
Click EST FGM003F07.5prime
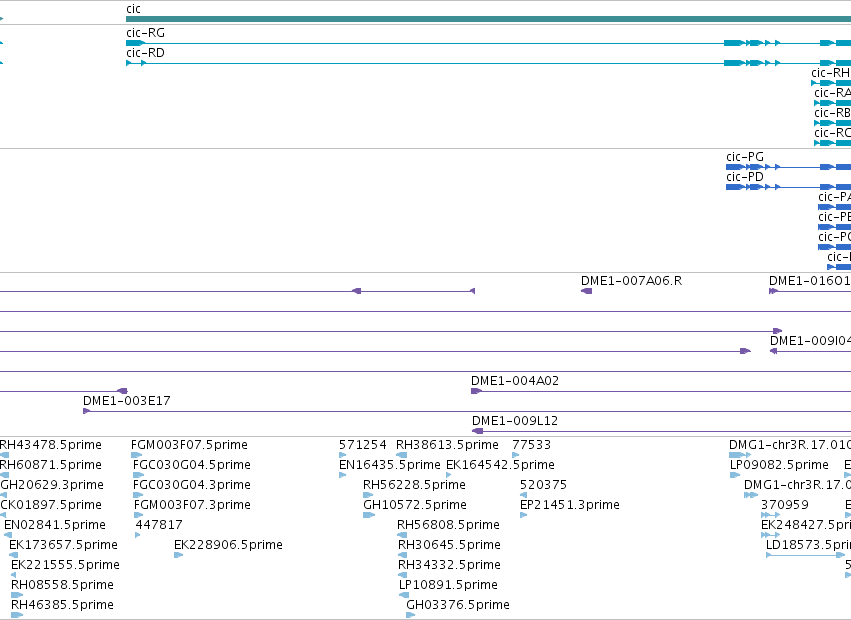tap(189, 445)
